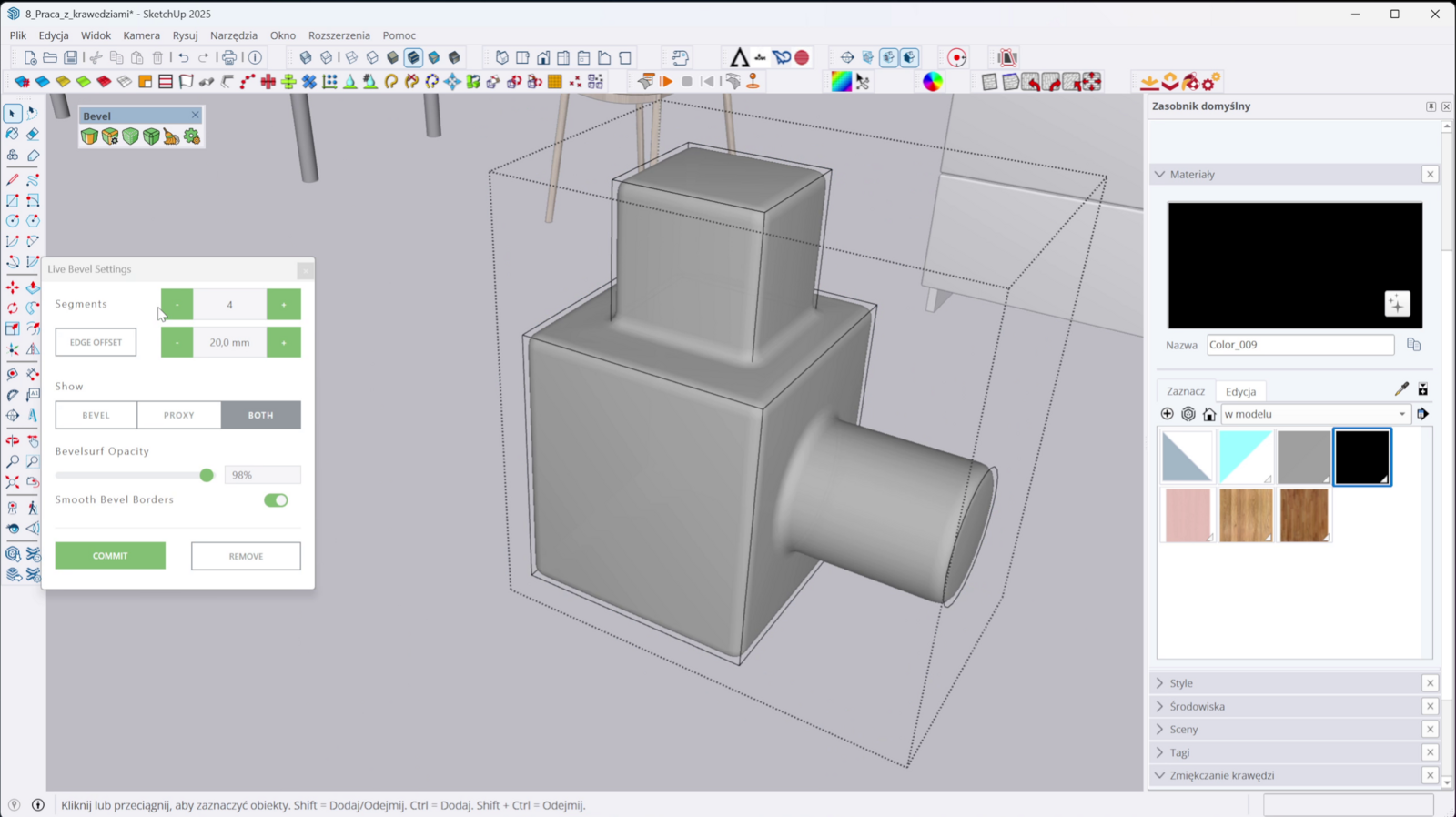
Task: Expand the Sceny panel section
Action: [1183, 730]
